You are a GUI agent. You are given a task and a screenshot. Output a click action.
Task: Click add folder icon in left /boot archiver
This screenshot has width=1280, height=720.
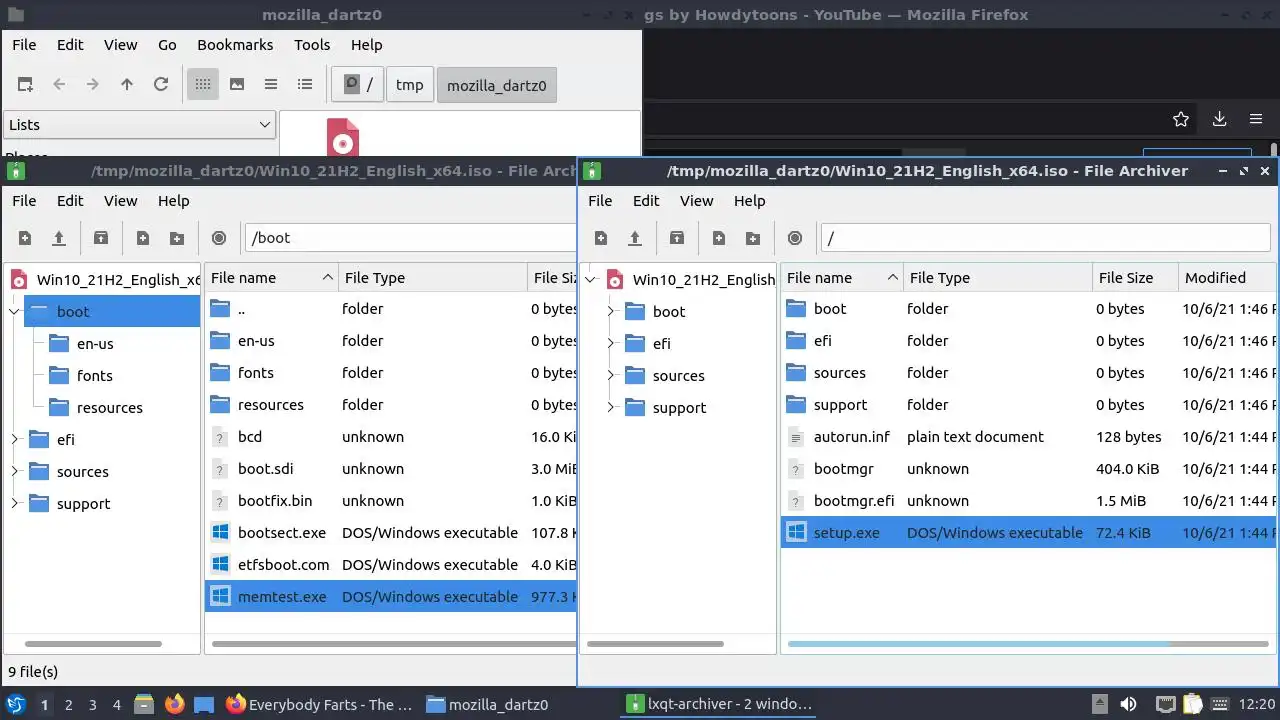coord(177,238)
